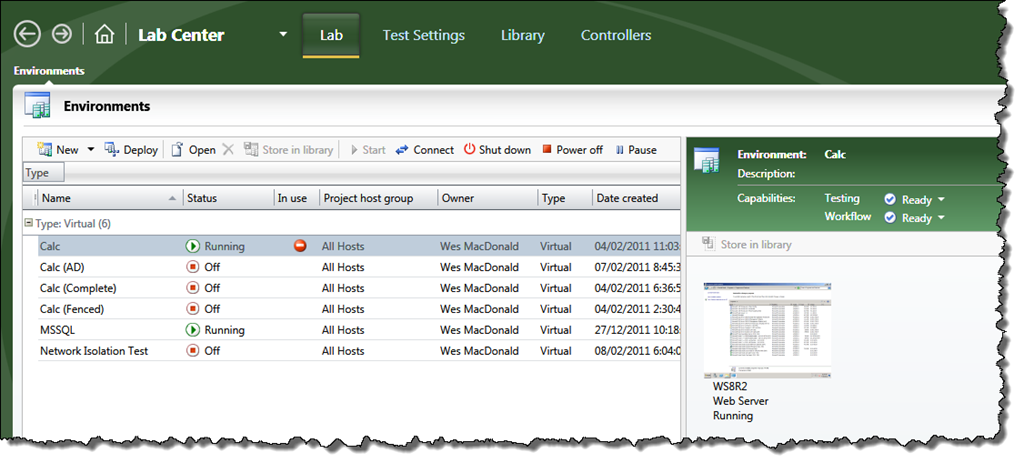Viewport: 1024px width, 463px height.
Task: Go to the Home icon
Action: coord(104,35)
